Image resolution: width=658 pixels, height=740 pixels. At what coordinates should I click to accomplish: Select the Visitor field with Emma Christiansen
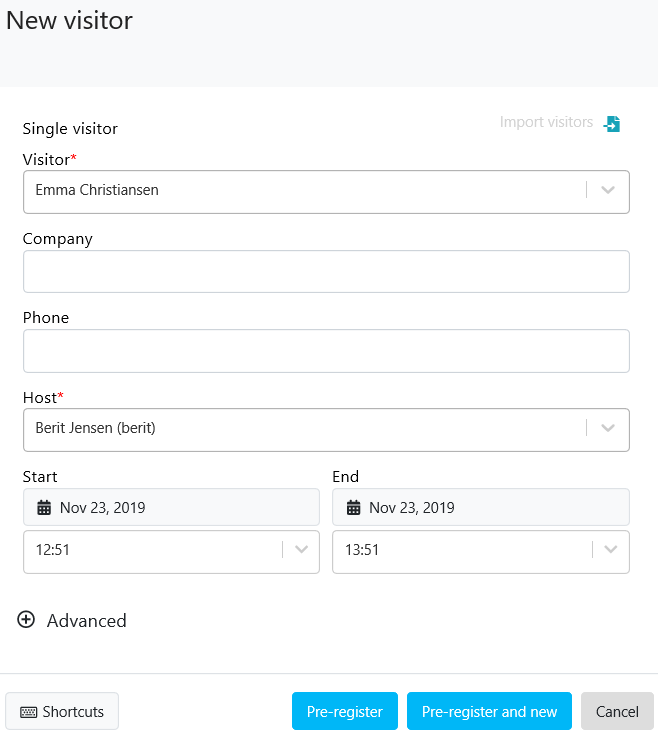point(300,191)
